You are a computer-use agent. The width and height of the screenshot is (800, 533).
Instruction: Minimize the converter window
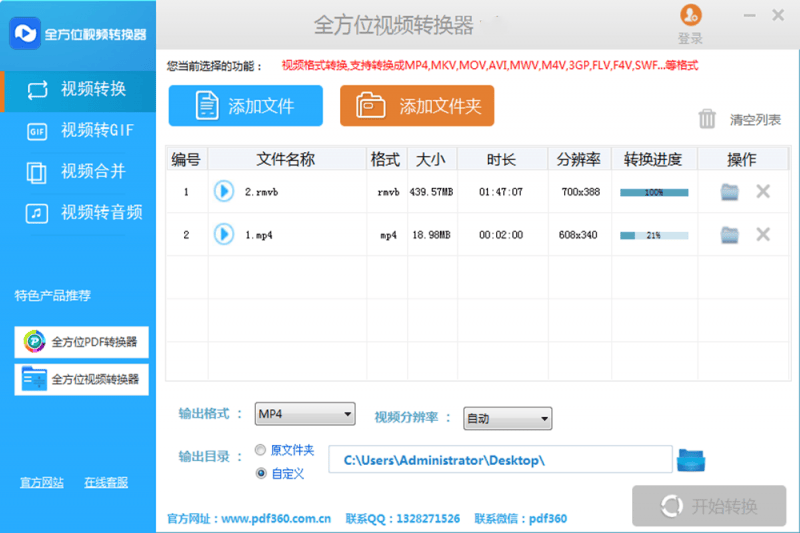point(749,16)
